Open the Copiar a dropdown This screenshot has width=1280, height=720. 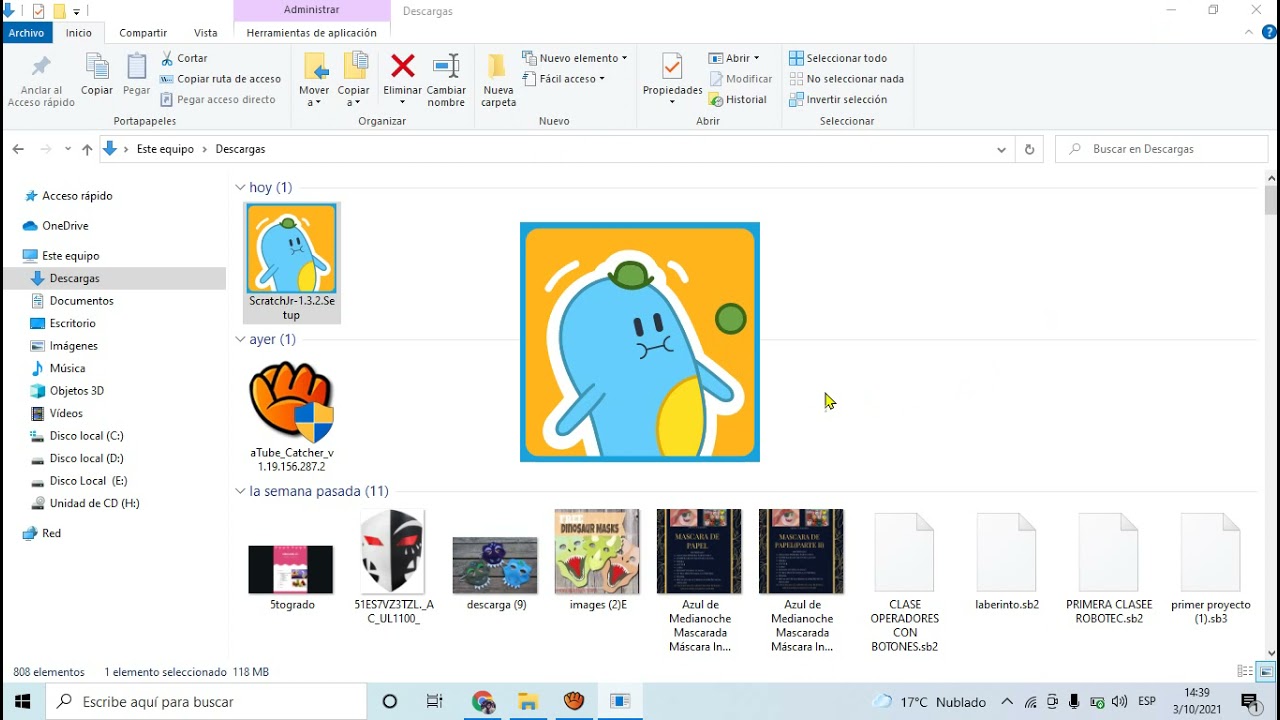point(353,79)
